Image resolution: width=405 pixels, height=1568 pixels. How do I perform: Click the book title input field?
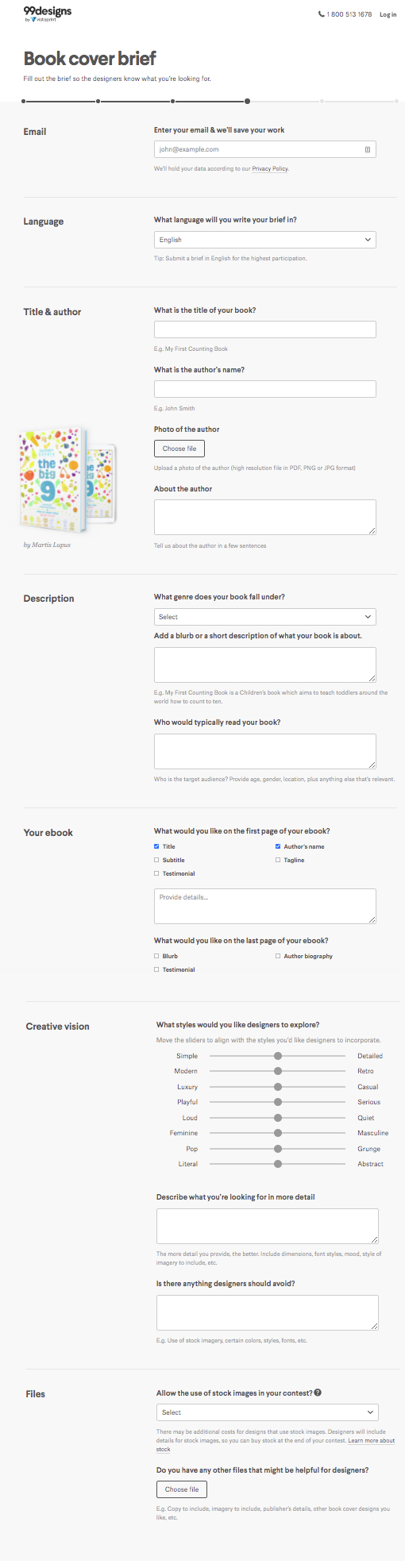click(265, 329)
